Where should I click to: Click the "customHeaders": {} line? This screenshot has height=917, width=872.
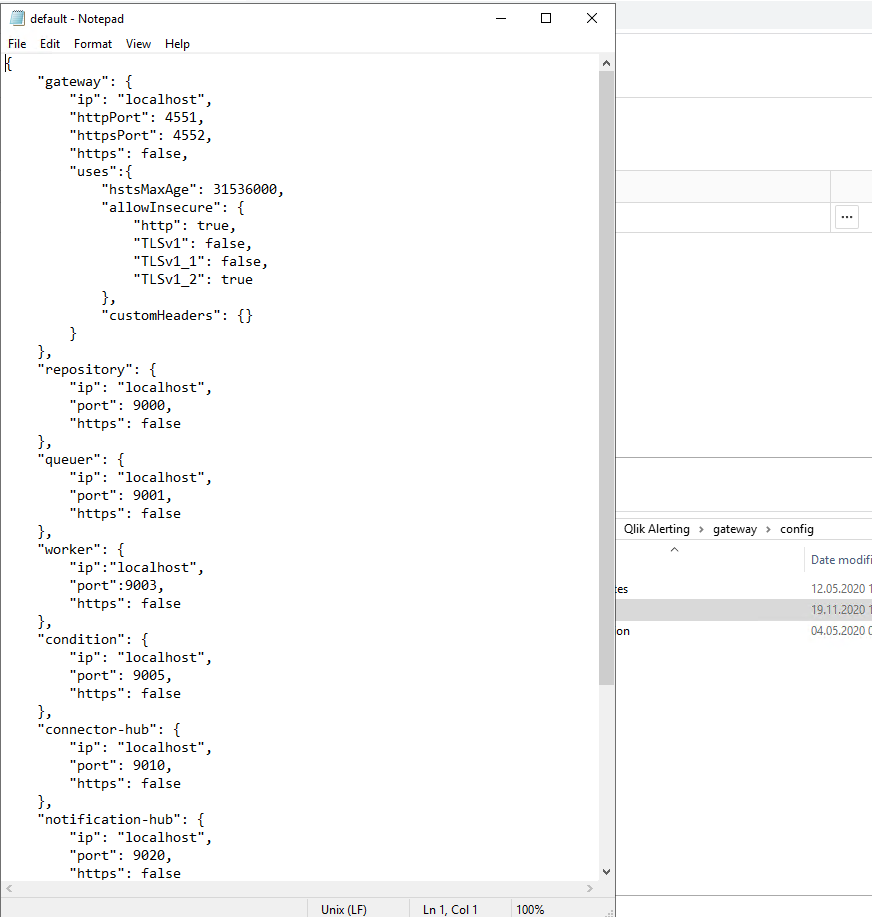(177, 316)
